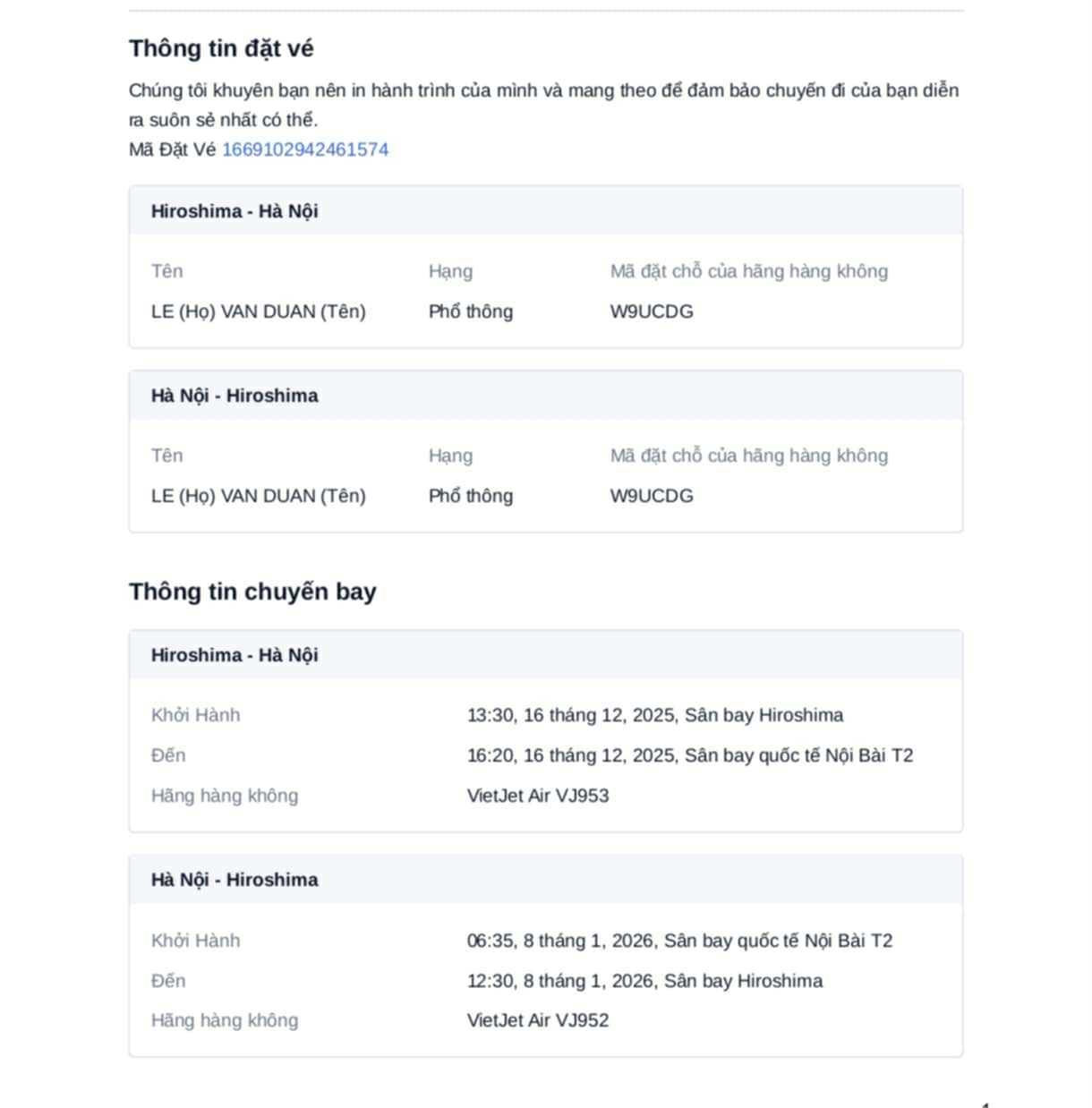This screenshot has width=1092, height=1108.
Task: Select the 06:35 departure from Nội Bài T2
Action: click(x=679, y=941)
